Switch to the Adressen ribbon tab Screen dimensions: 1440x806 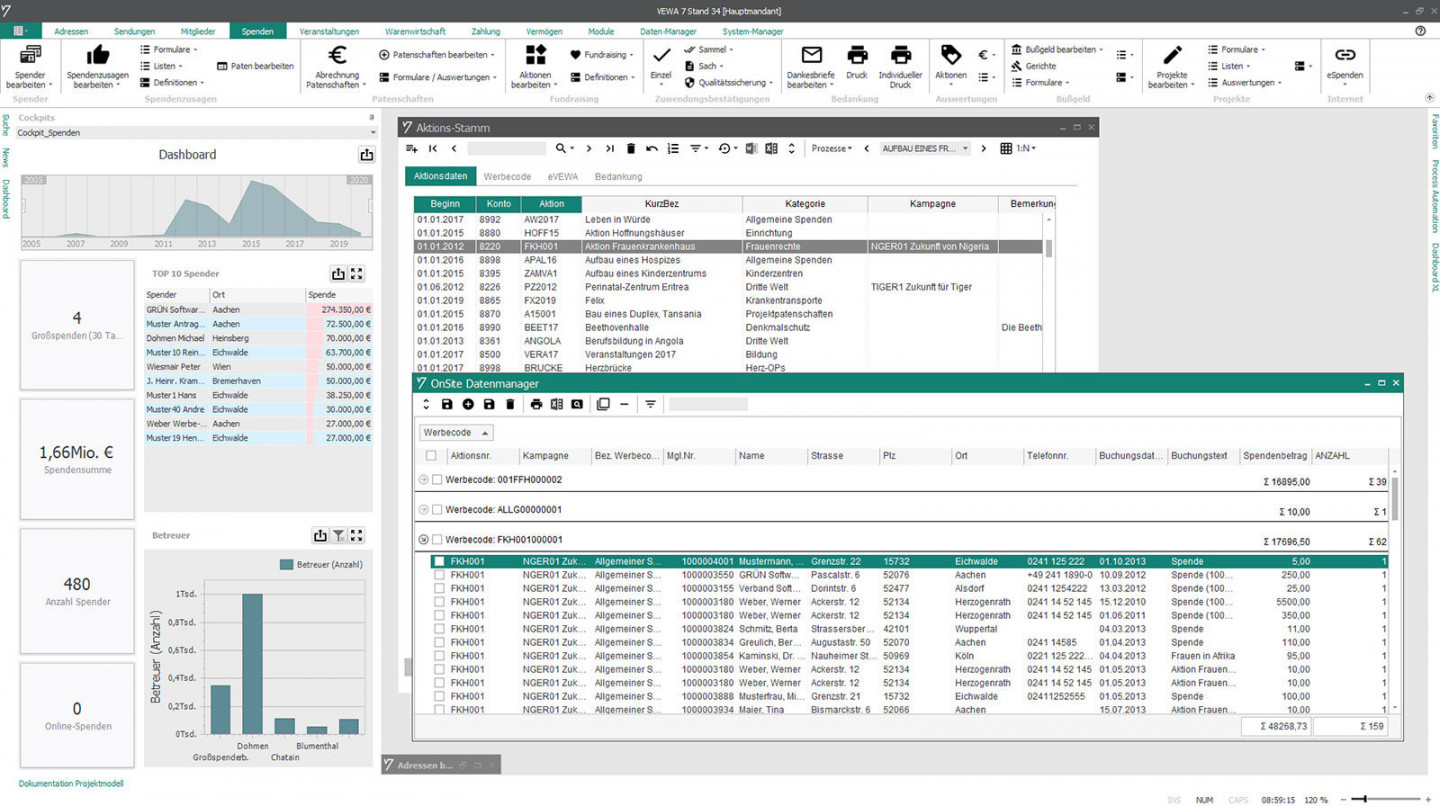71,31
